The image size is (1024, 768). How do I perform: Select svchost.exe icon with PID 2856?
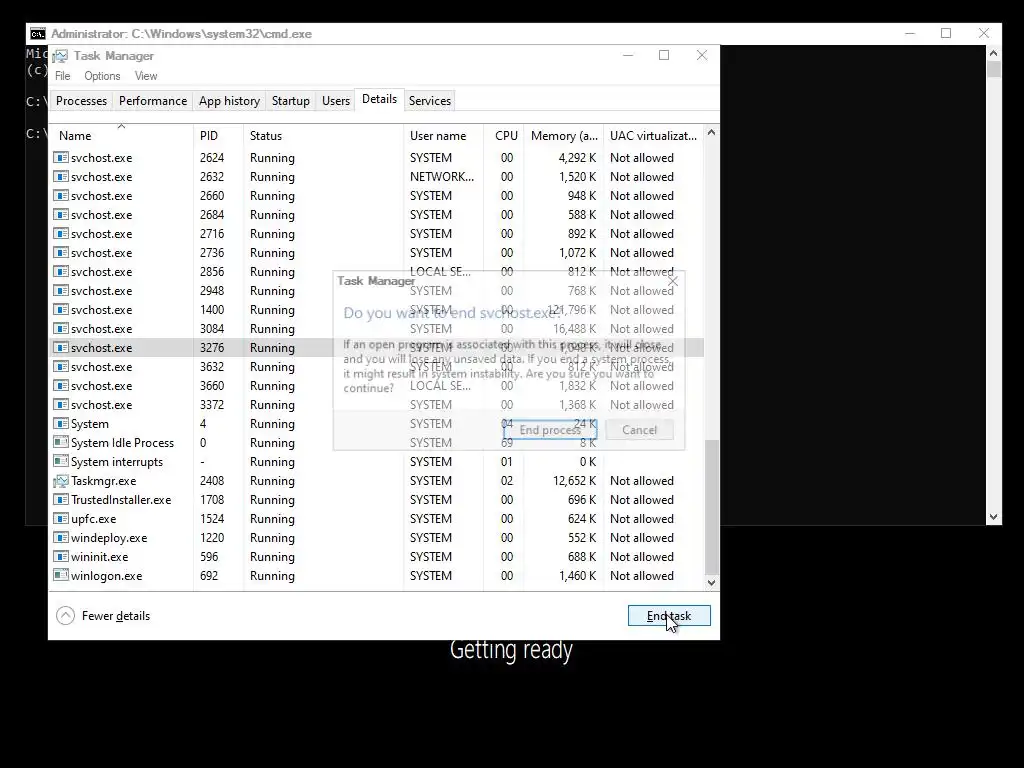click(61, 271)
